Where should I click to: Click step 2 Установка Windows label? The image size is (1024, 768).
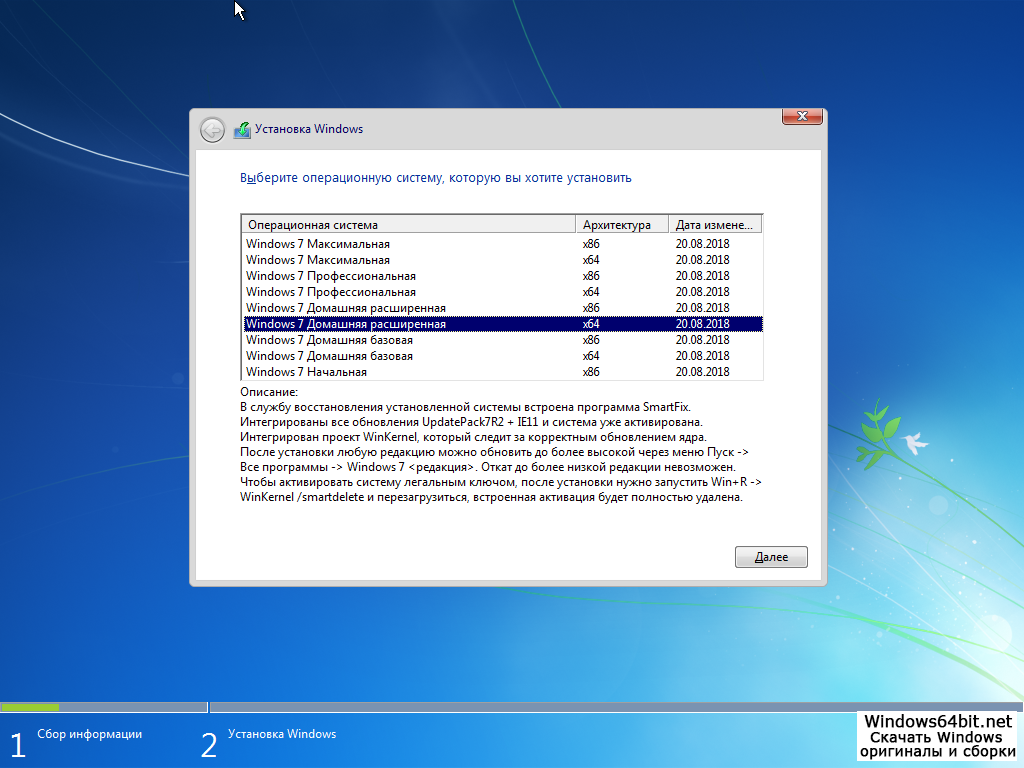pos(281,734)
